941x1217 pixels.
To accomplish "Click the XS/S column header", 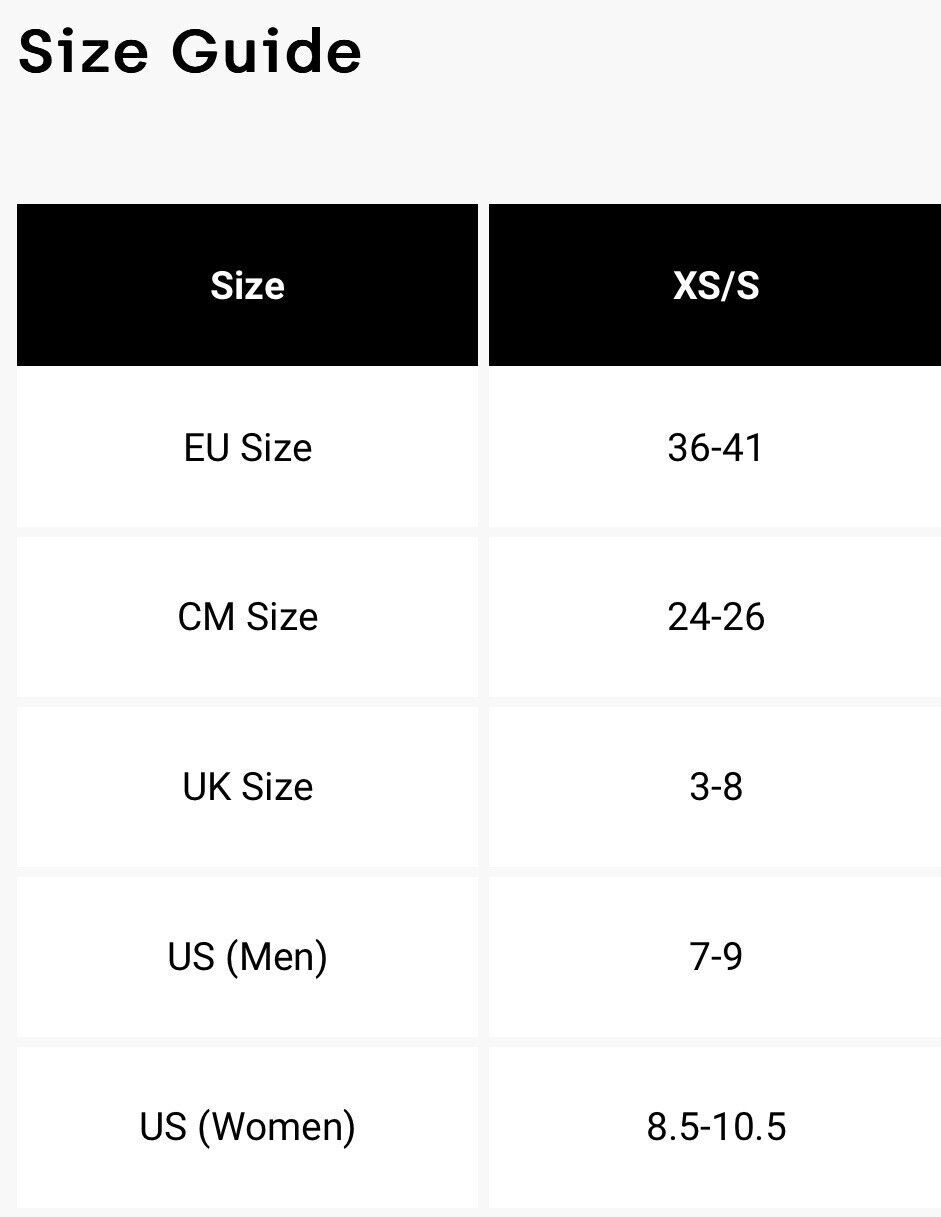I will tap(715, 286).
